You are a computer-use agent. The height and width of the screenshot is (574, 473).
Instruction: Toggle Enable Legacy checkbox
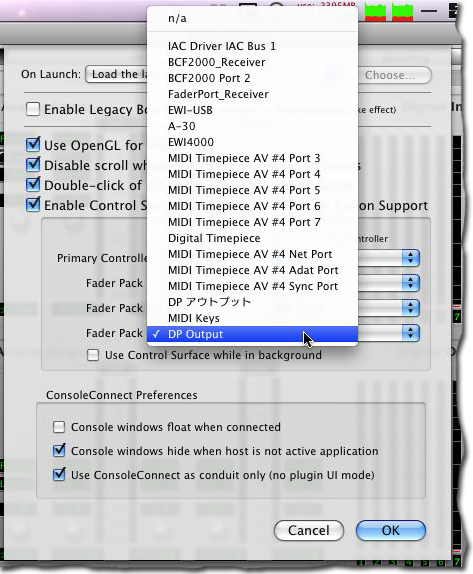(x=33, y=109)
